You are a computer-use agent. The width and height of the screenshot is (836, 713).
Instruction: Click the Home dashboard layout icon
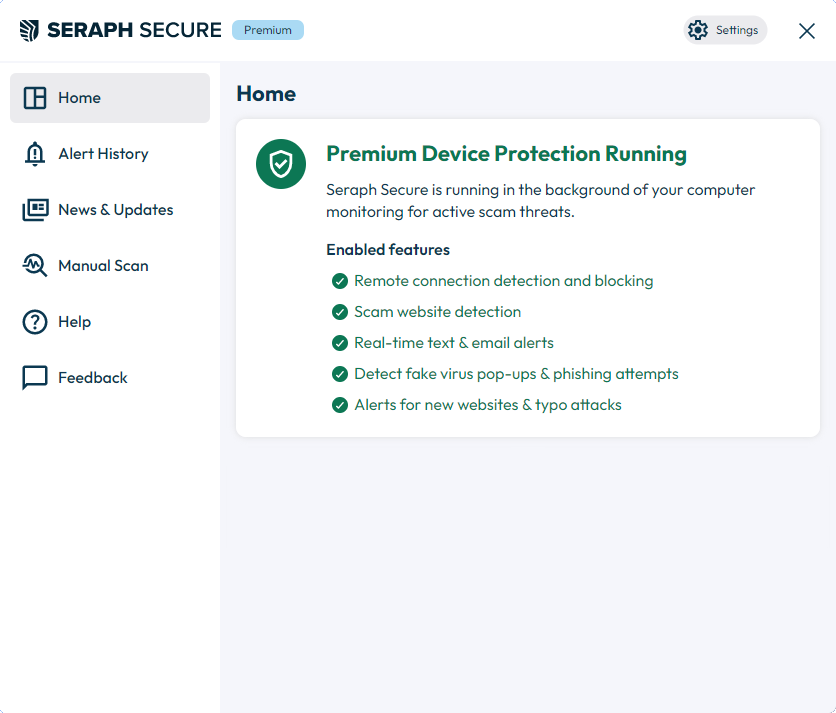tap(35, 98)
